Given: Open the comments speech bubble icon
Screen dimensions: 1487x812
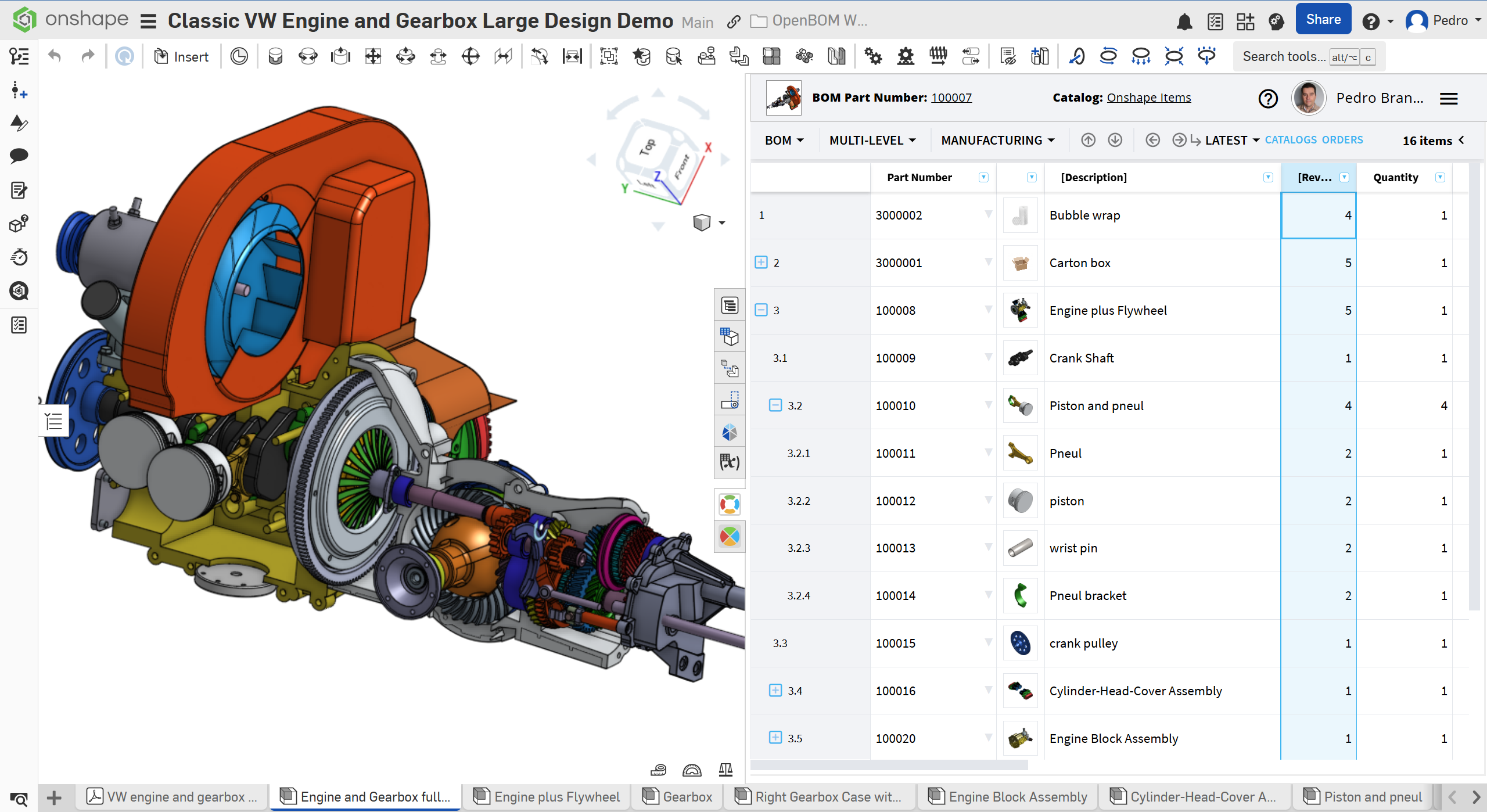Looking at the screenshot, I should pos(19,155).
